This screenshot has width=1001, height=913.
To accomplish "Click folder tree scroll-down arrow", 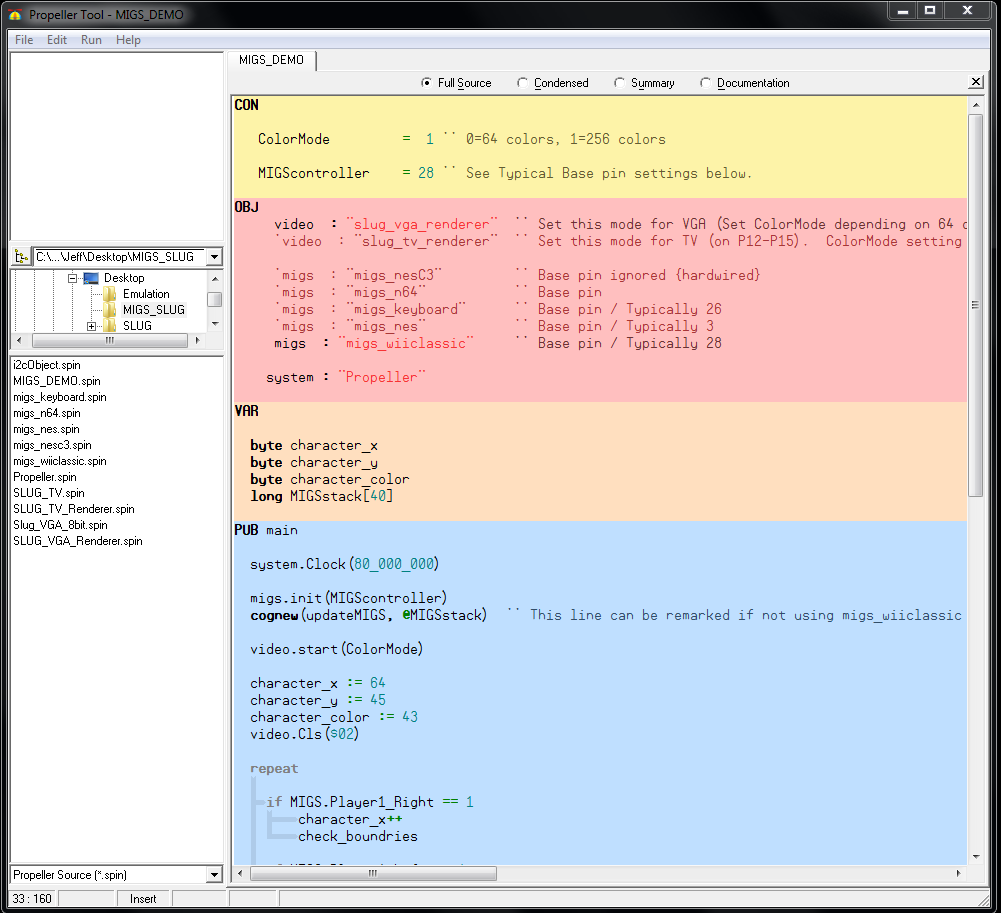I will point(215,325).
